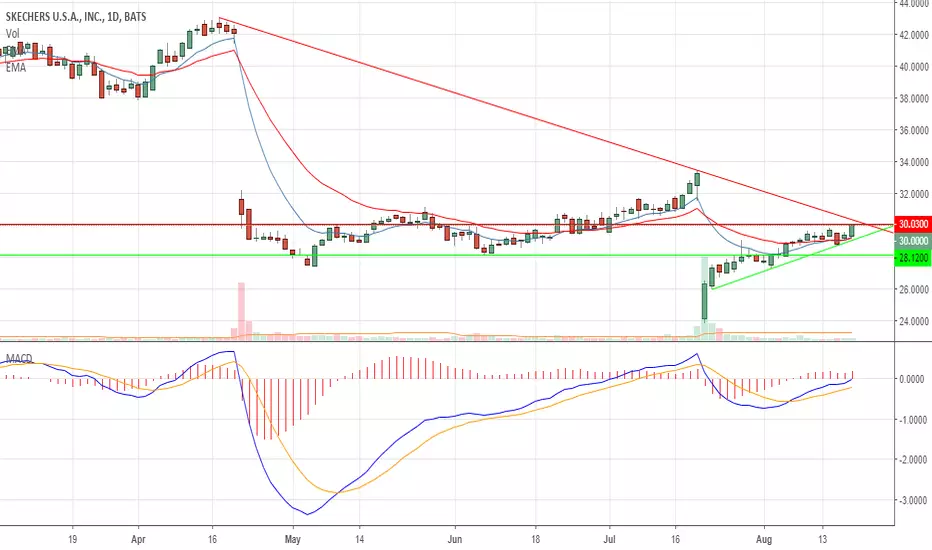Click the Apr date label
This screenshot has width=932, height=550.
[x=138, y=539]
